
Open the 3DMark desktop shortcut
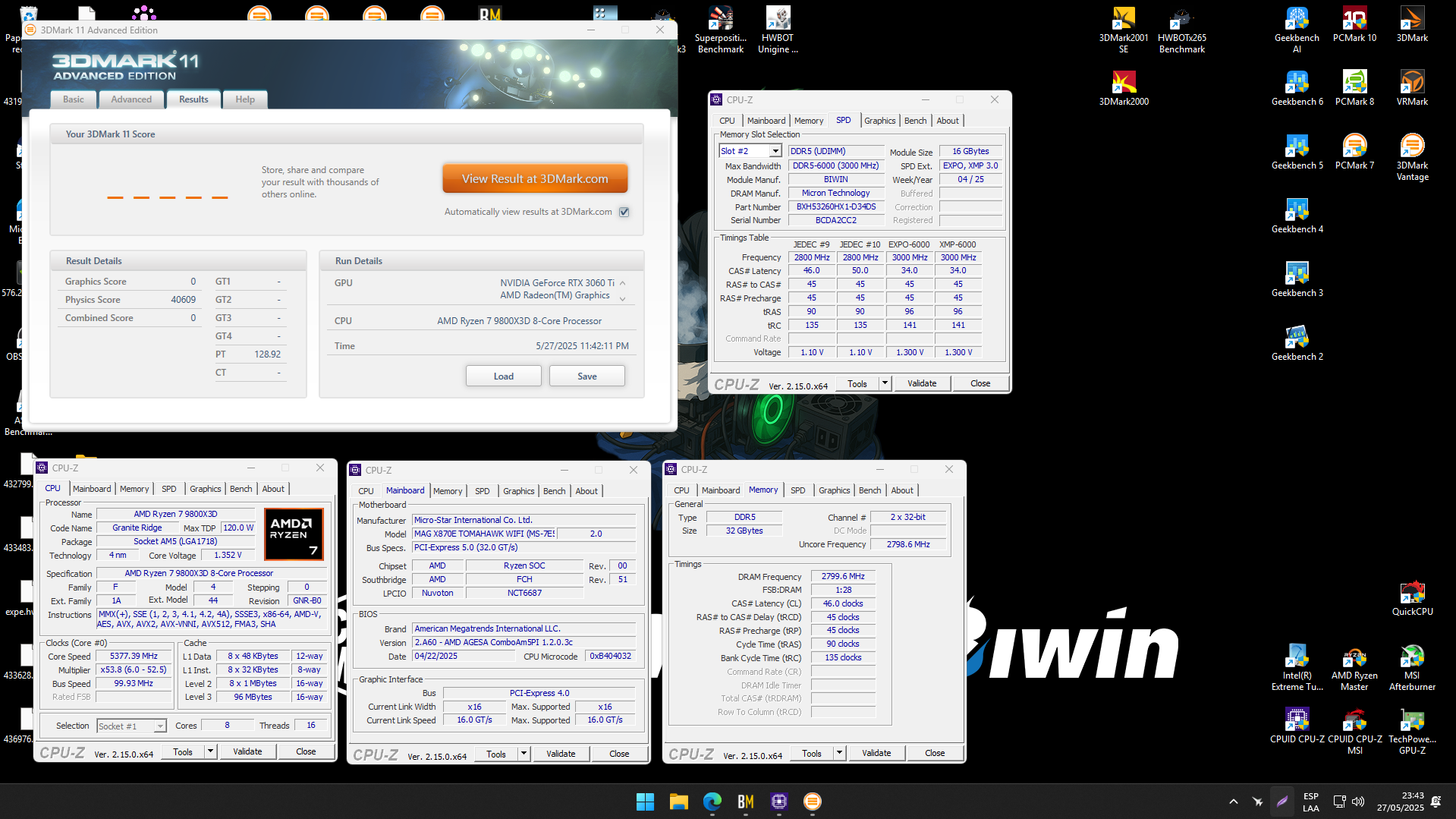point(1412,24)
